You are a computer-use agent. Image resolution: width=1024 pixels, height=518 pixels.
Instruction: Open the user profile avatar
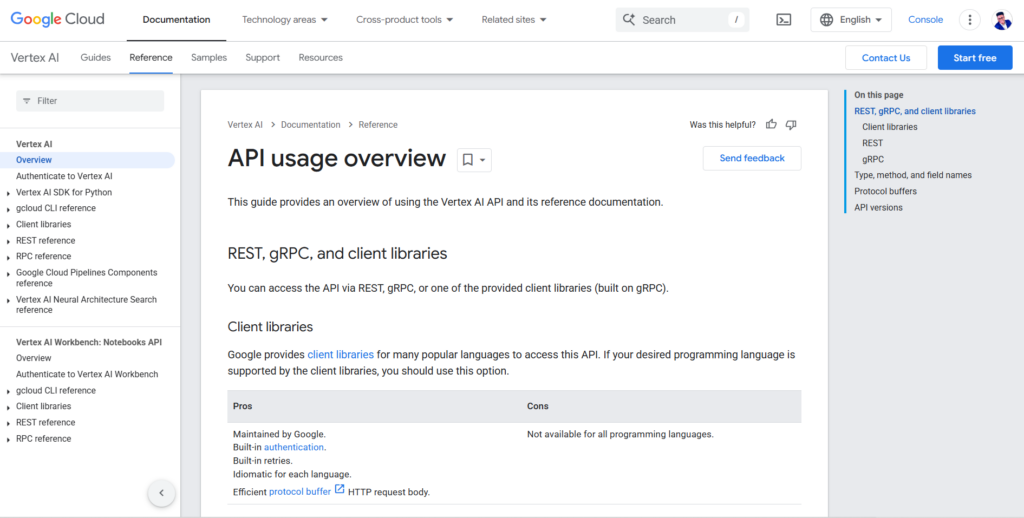coord(1002,20)
